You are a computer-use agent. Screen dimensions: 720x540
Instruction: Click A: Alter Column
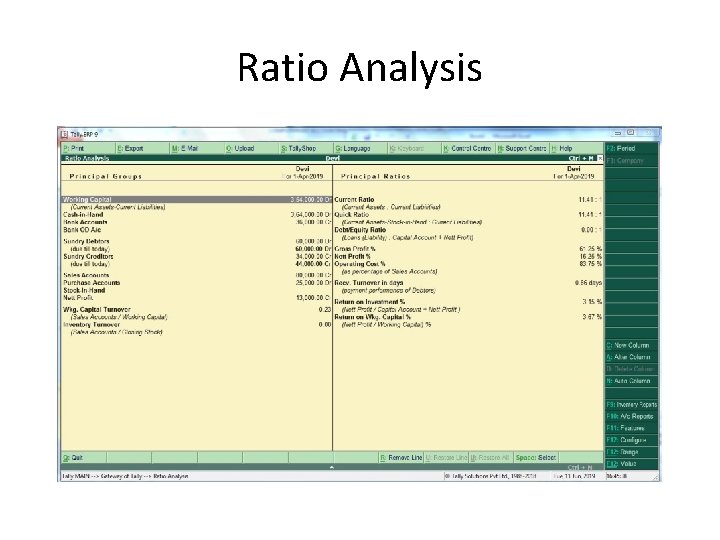(x=631, y=357)
